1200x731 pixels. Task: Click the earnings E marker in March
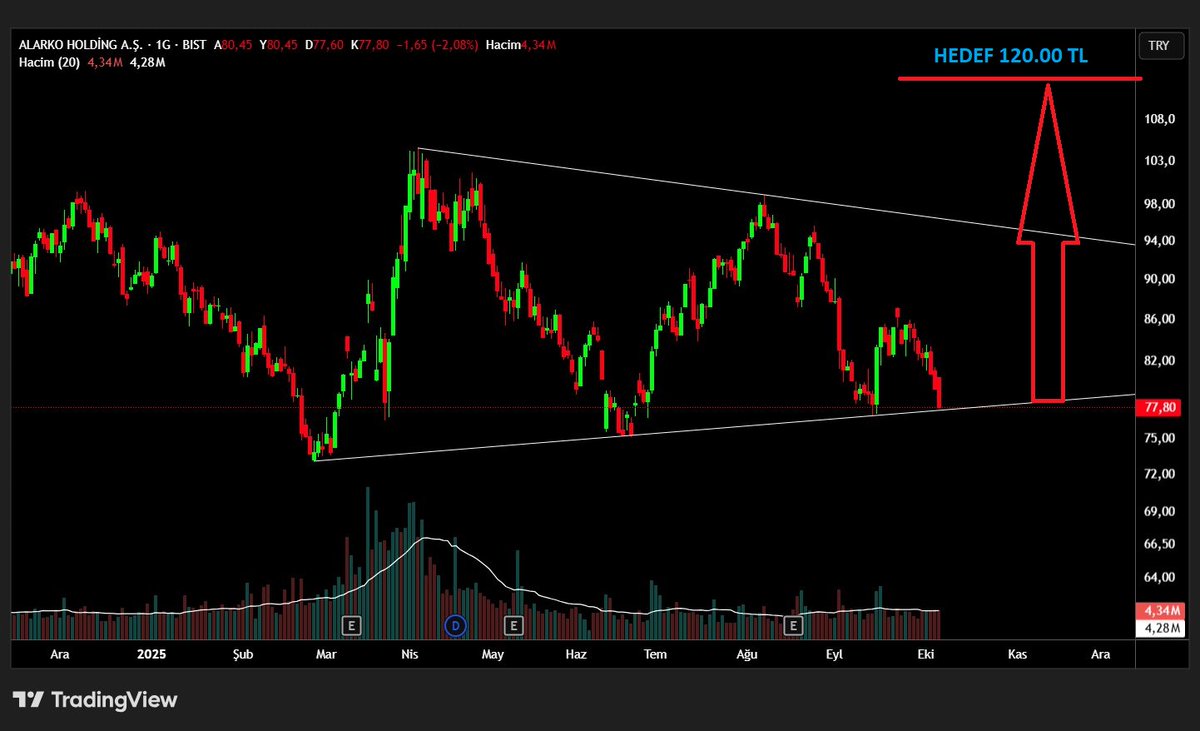[x=351, y=626]
